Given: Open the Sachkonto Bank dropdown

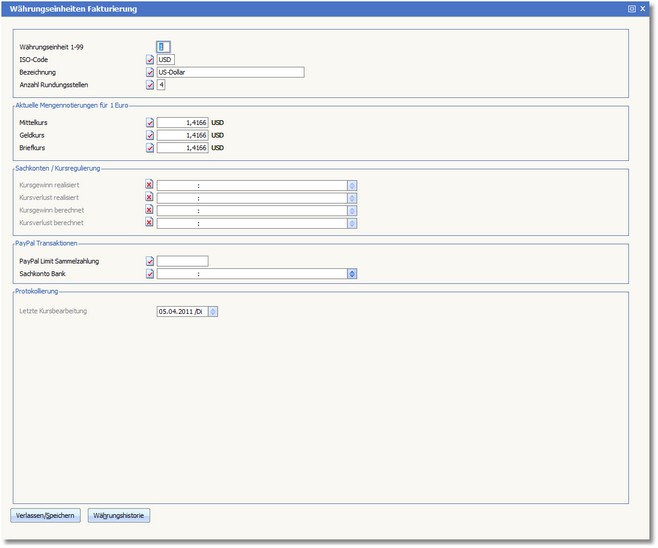Looking at the screenshot, I should [x=352, y=274].
